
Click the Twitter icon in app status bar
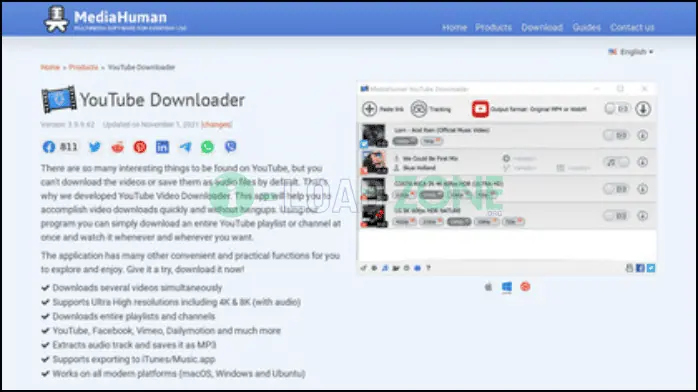(651, 268)
